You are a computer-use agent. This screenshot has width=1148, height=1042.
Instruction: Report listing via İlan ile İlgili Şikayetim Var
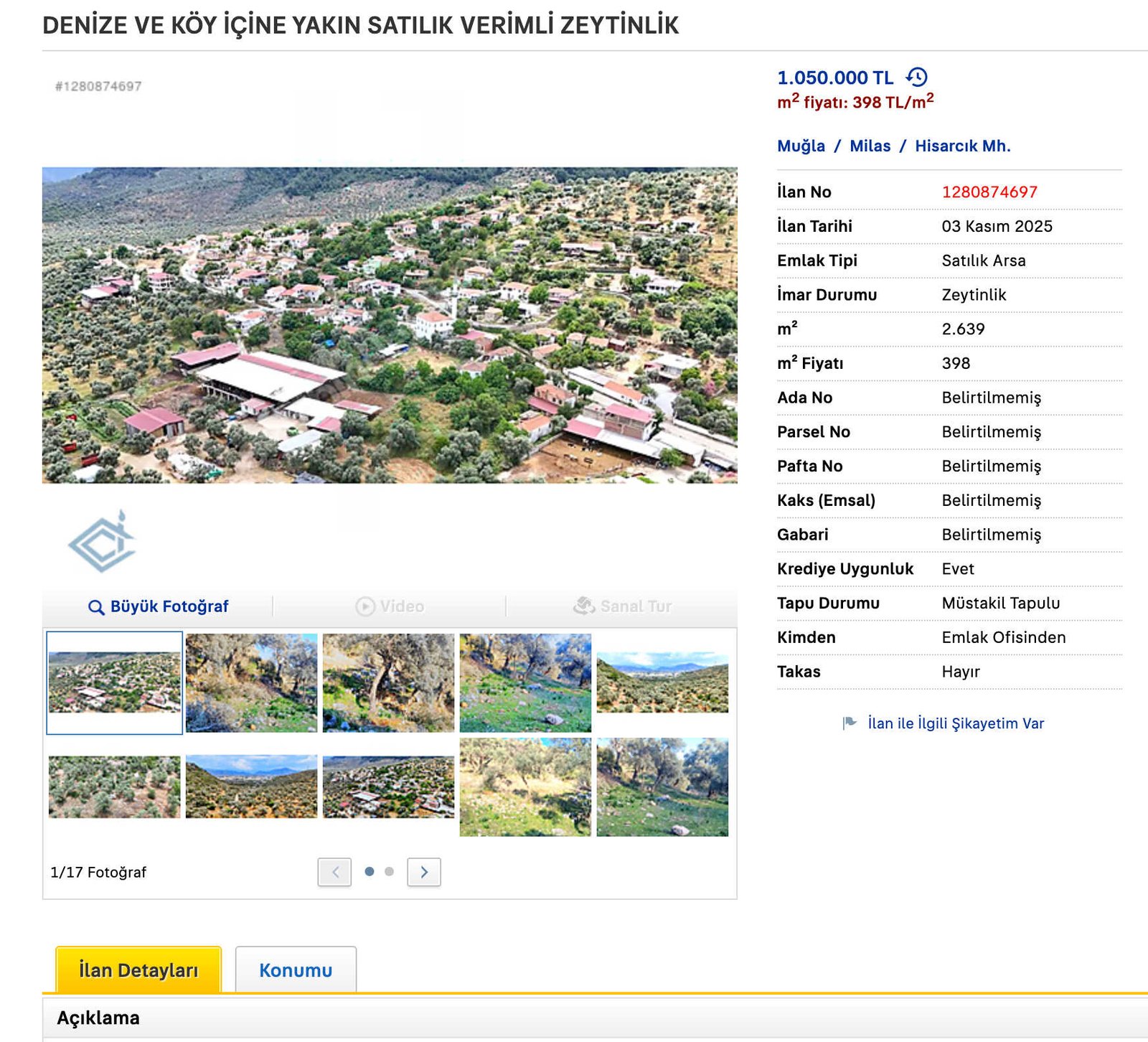[956, 723]
